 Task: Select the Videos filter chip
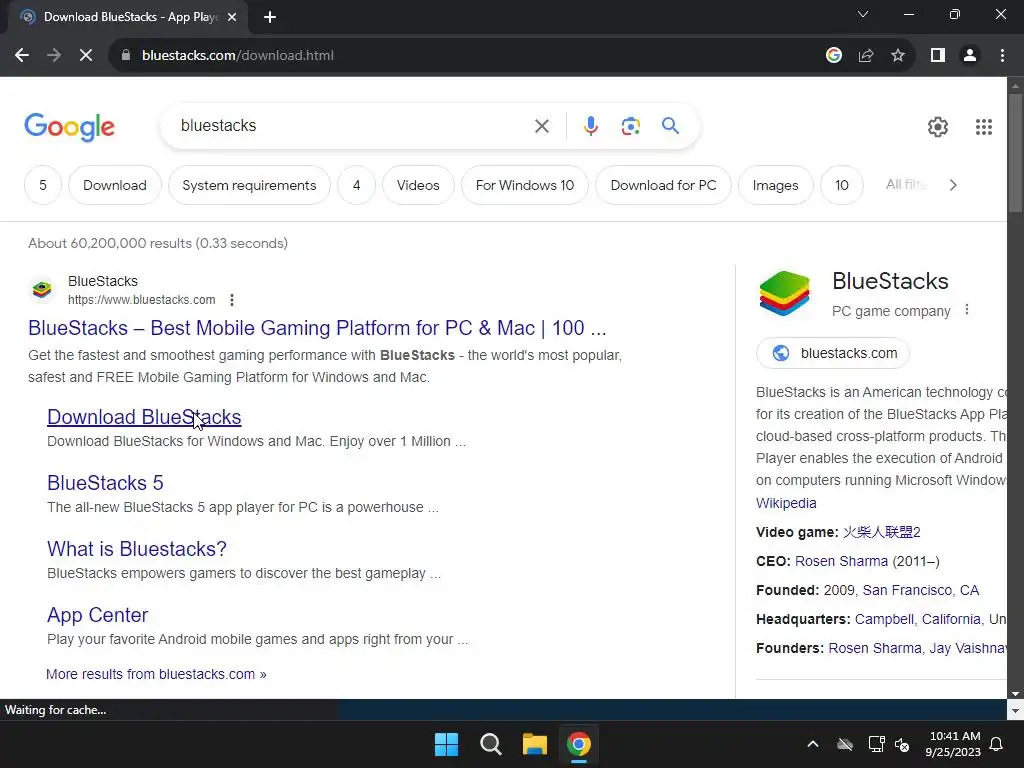(x=418, y=185)
